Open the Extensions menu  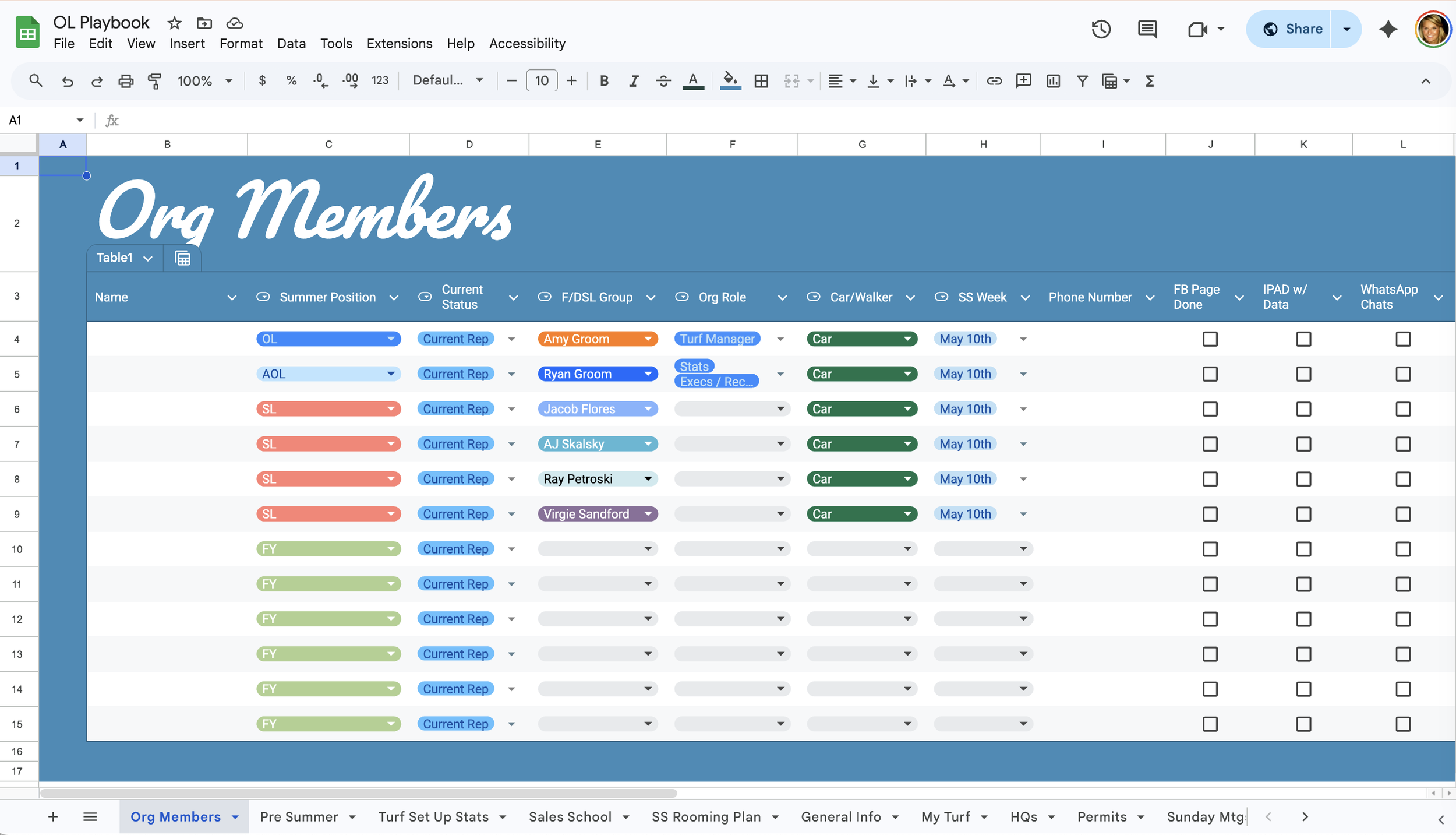point(399,44)
